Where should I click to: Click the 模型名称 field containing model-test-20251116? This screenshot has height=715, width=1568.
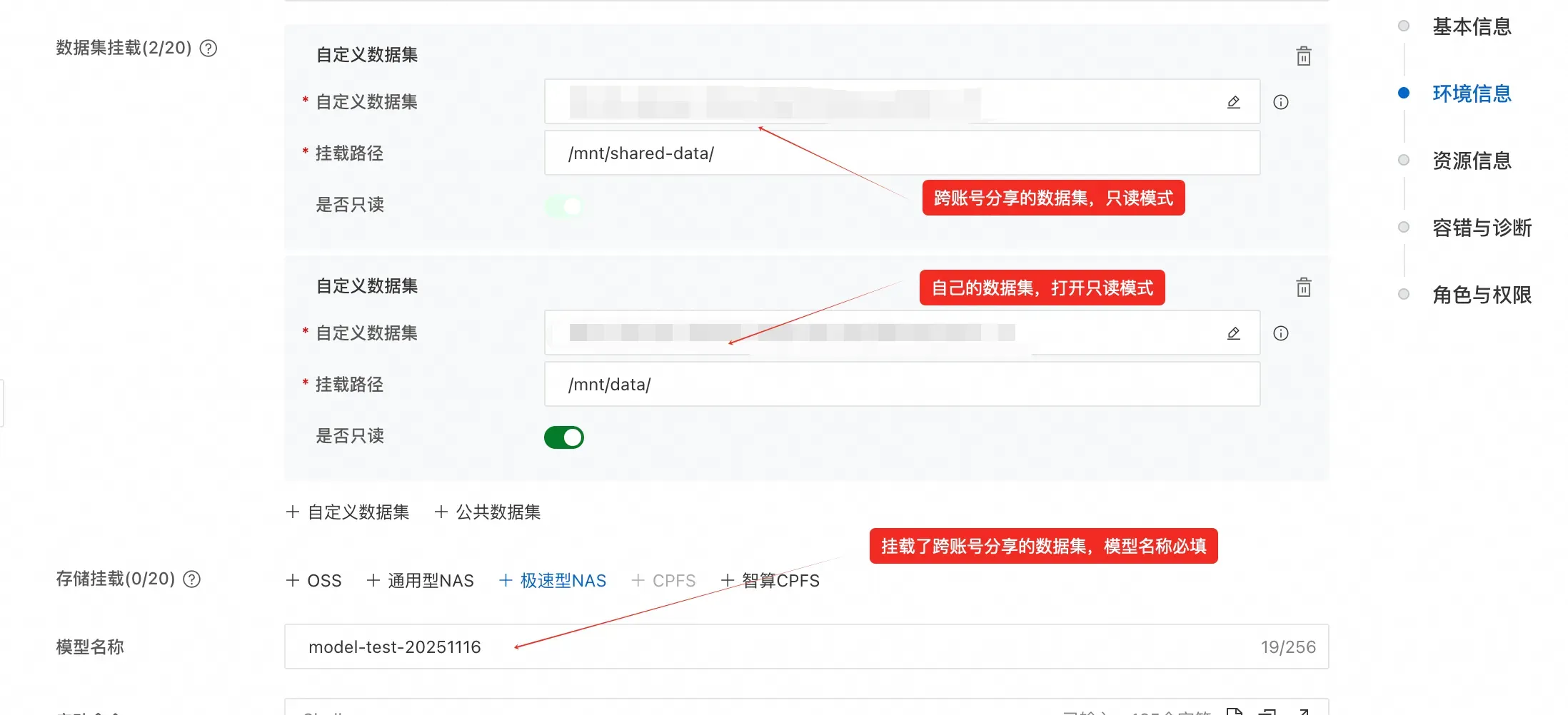807,646
